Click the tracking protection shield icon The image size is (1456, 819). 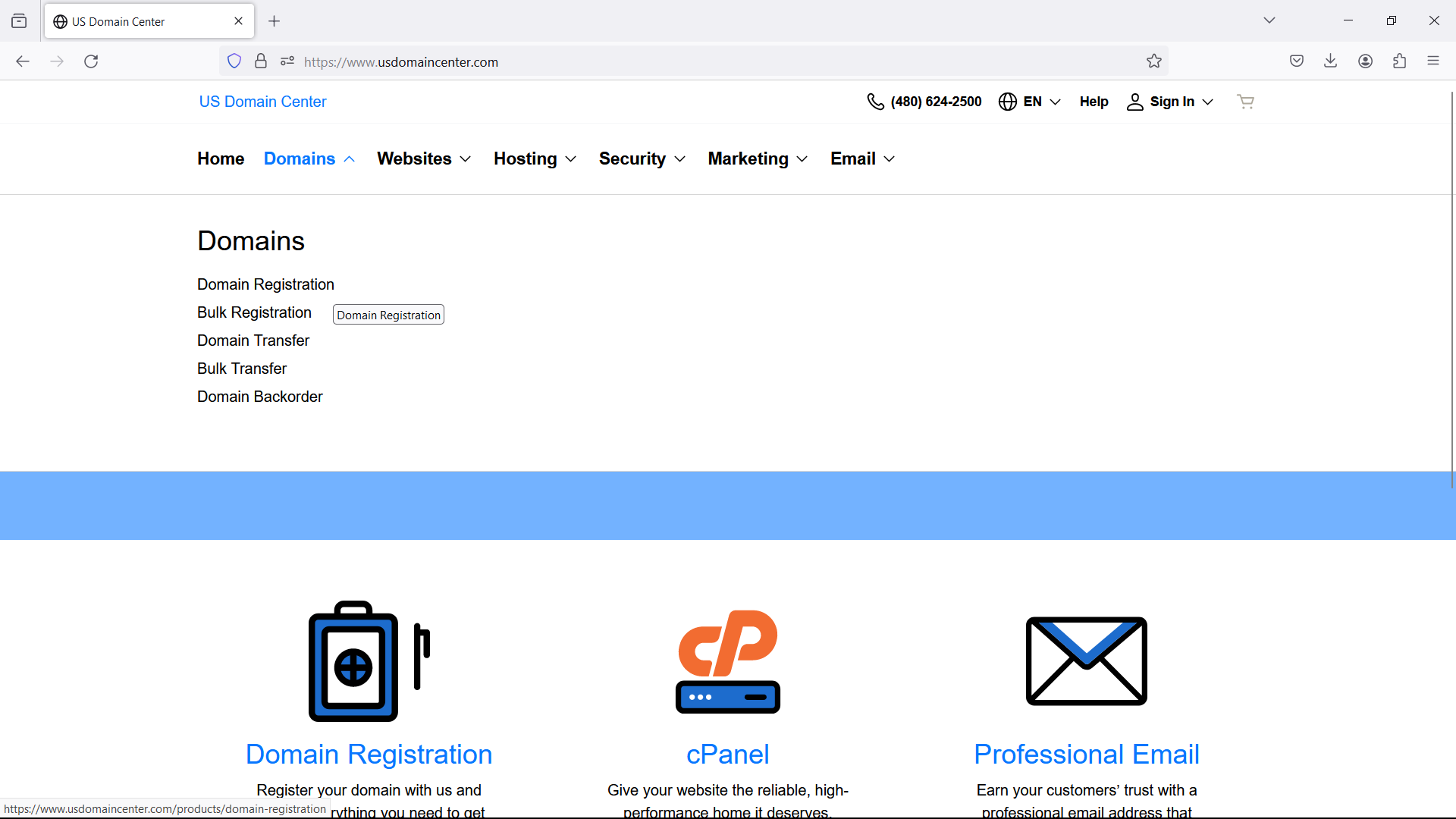234,61
